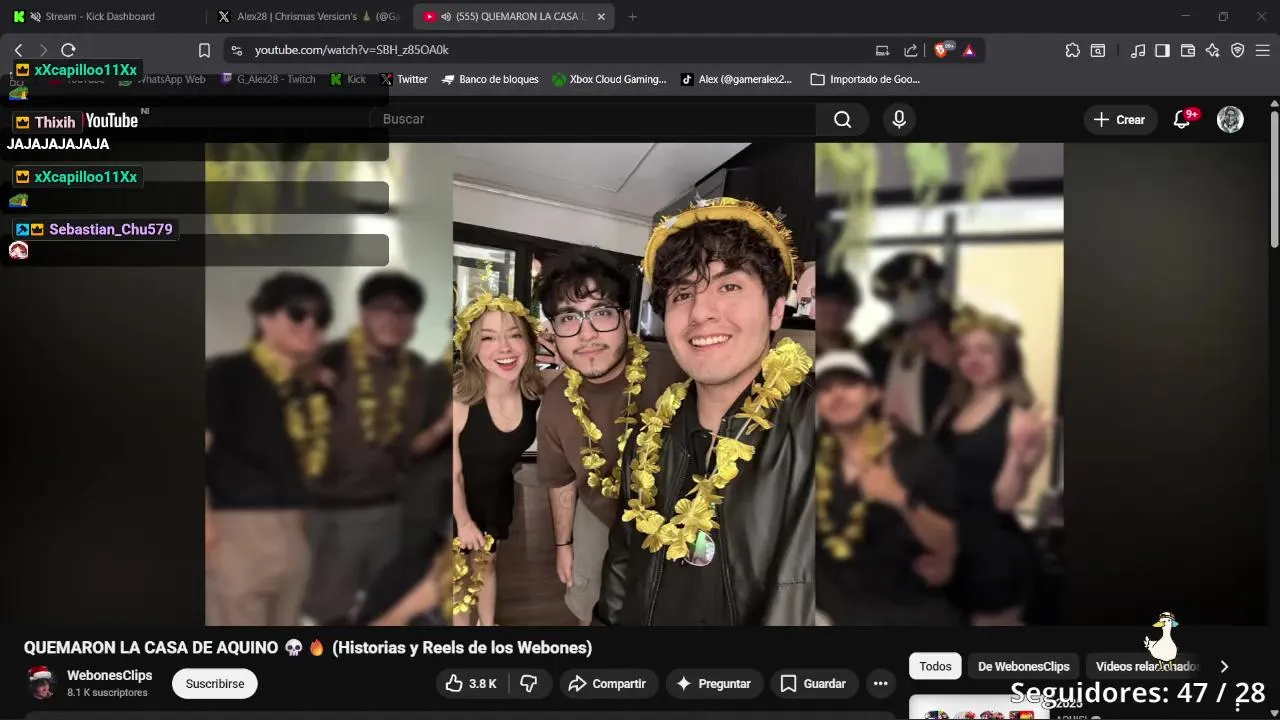Open the YouTube account avatar menu
This screenshot has width=1280, height=720.
[1230, 119]
